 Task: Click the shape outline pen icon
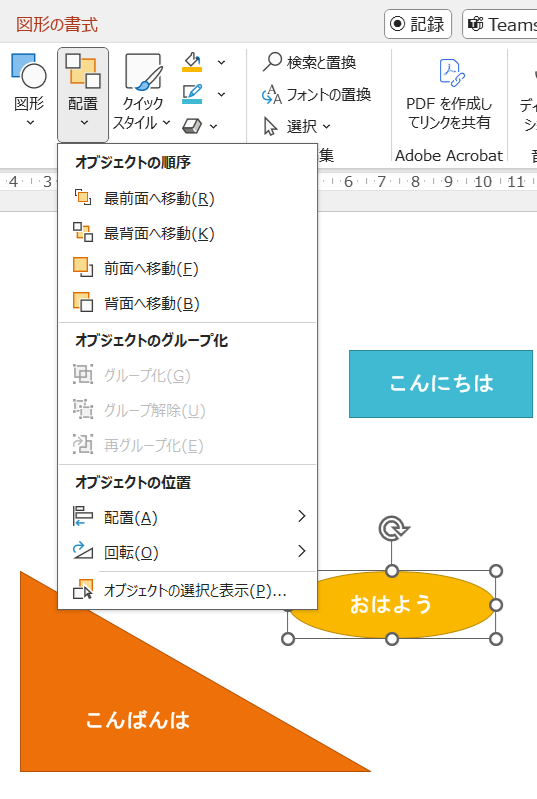pos(192,94)
